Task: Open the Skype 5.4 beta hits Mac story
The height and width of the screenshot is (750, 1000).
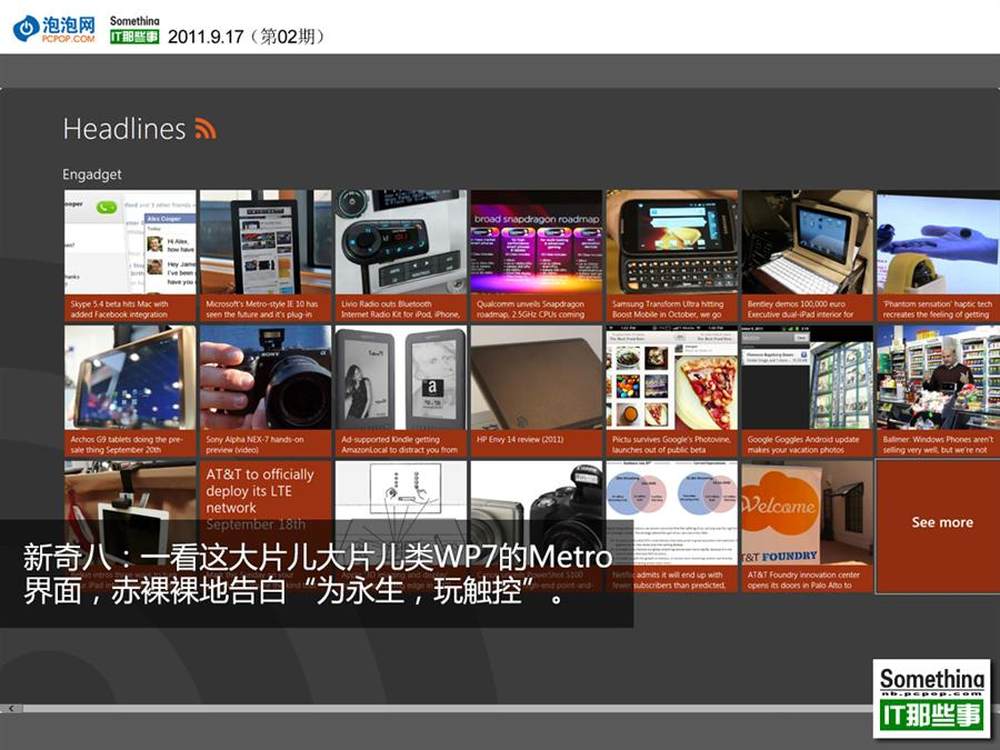Action: [x=130, y=256]
